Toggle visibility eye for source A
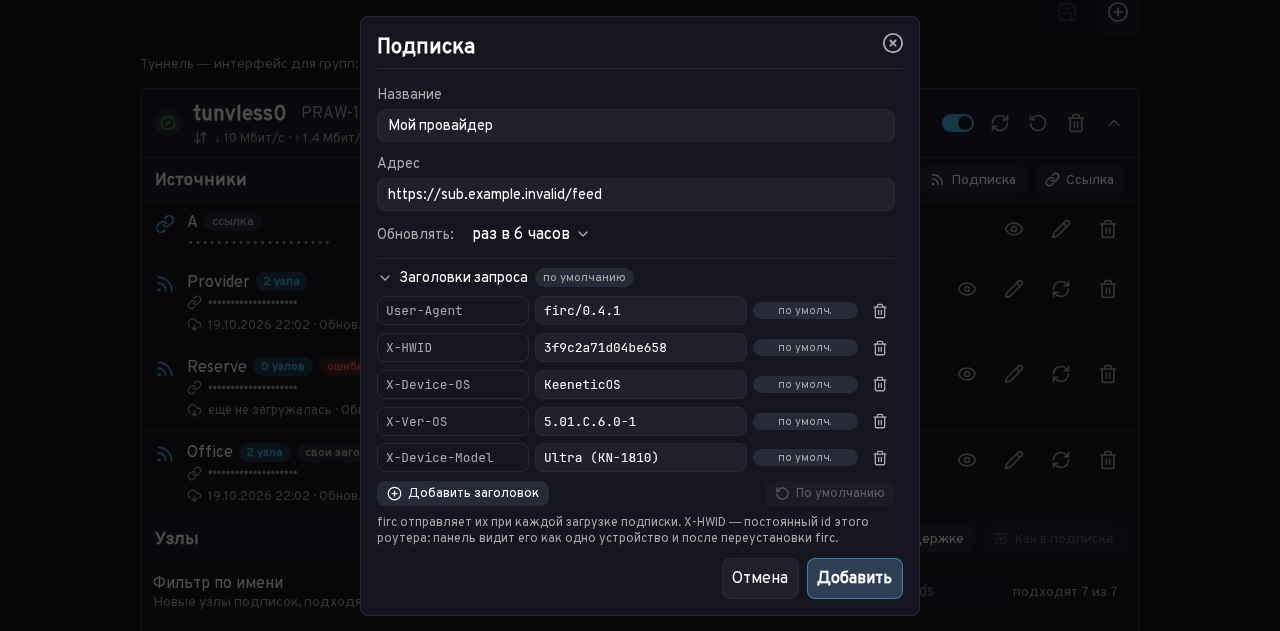Viewport: 1280px width, 631px height. pos(1014,229)
